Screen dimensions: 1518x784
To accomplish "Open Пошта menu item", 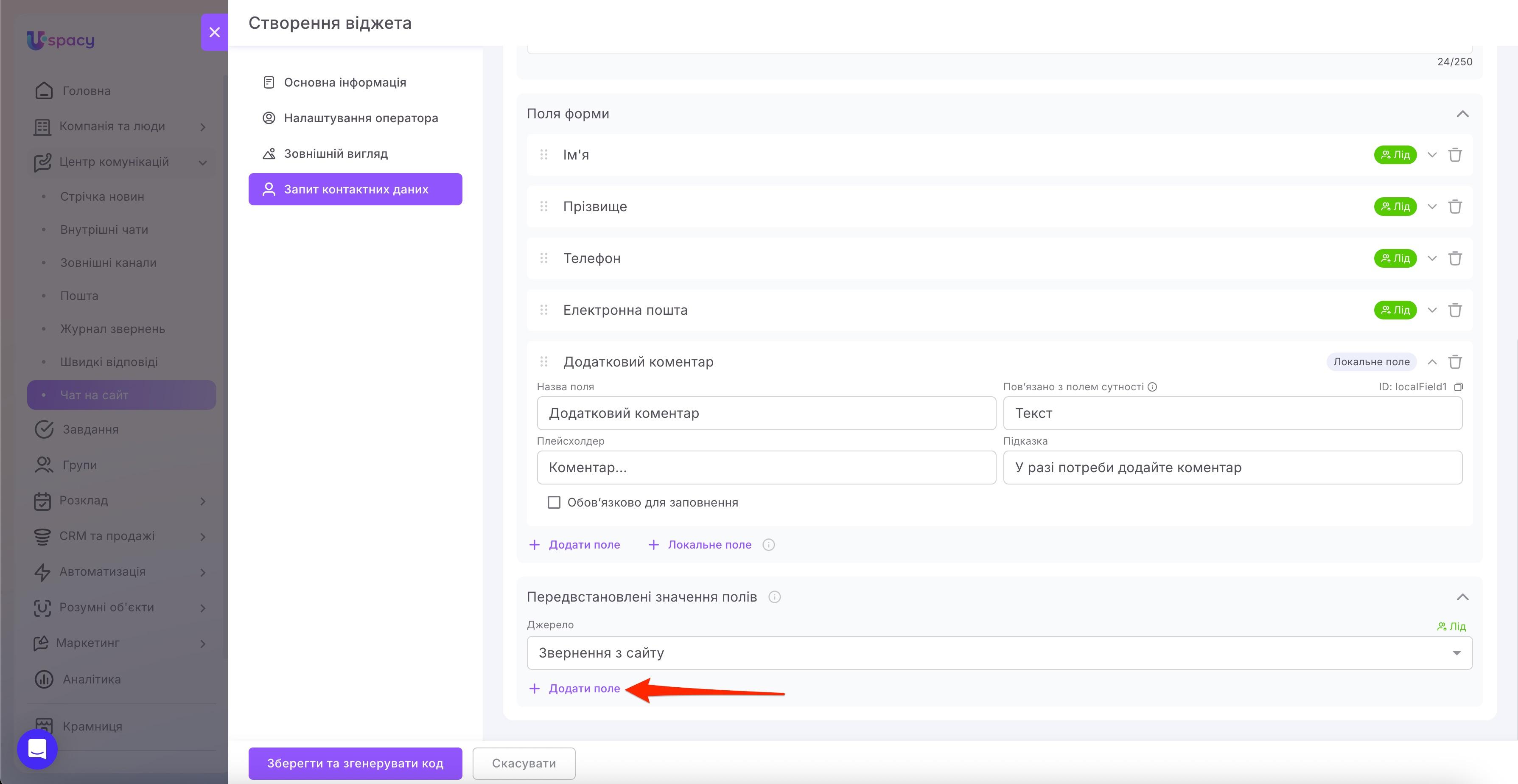I will 79,296.
